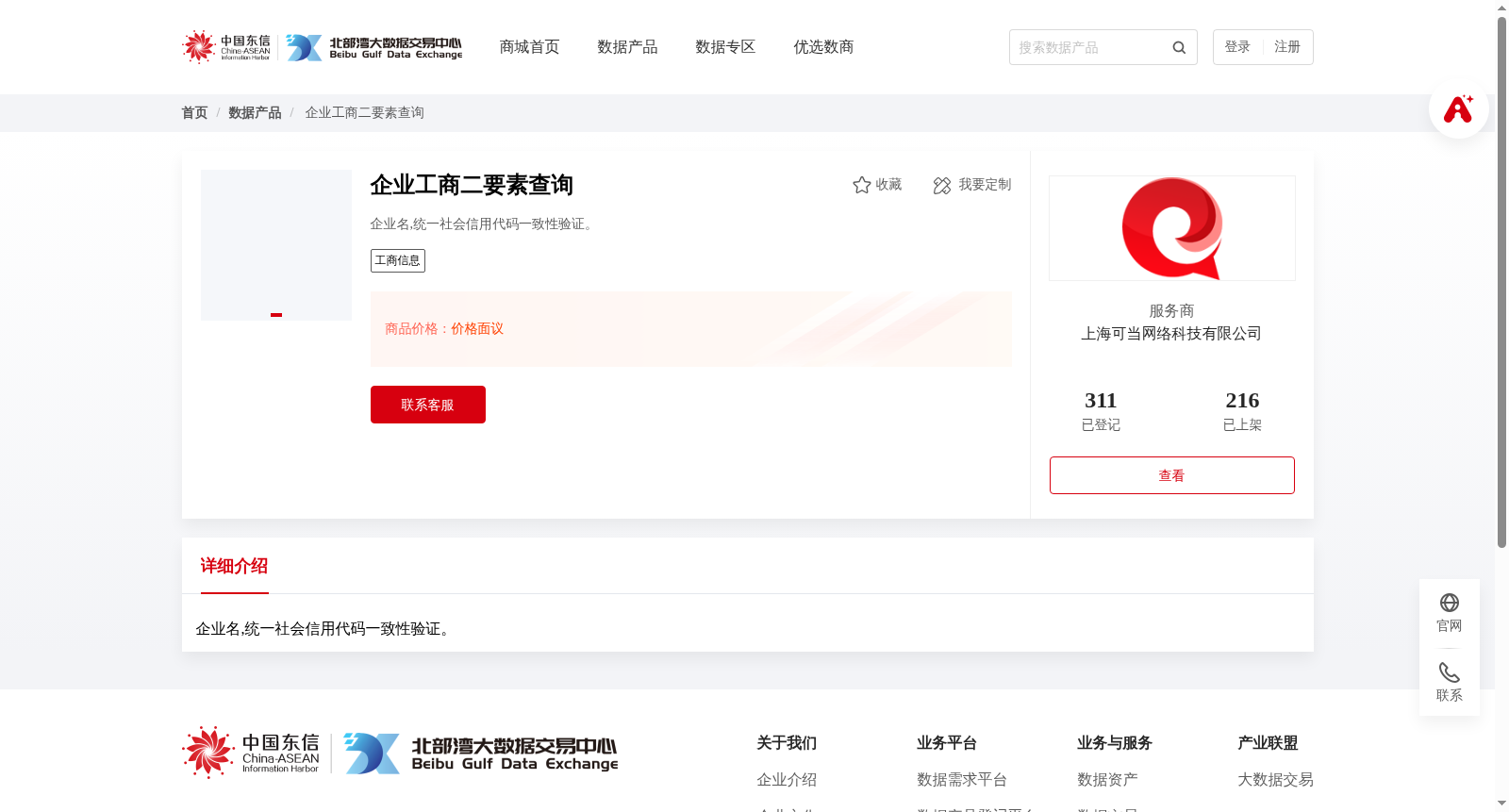Click the footer 数据需求平台 link
Image resolution: width=1509 pixels, height=812 pixels.
coord(962,780)
